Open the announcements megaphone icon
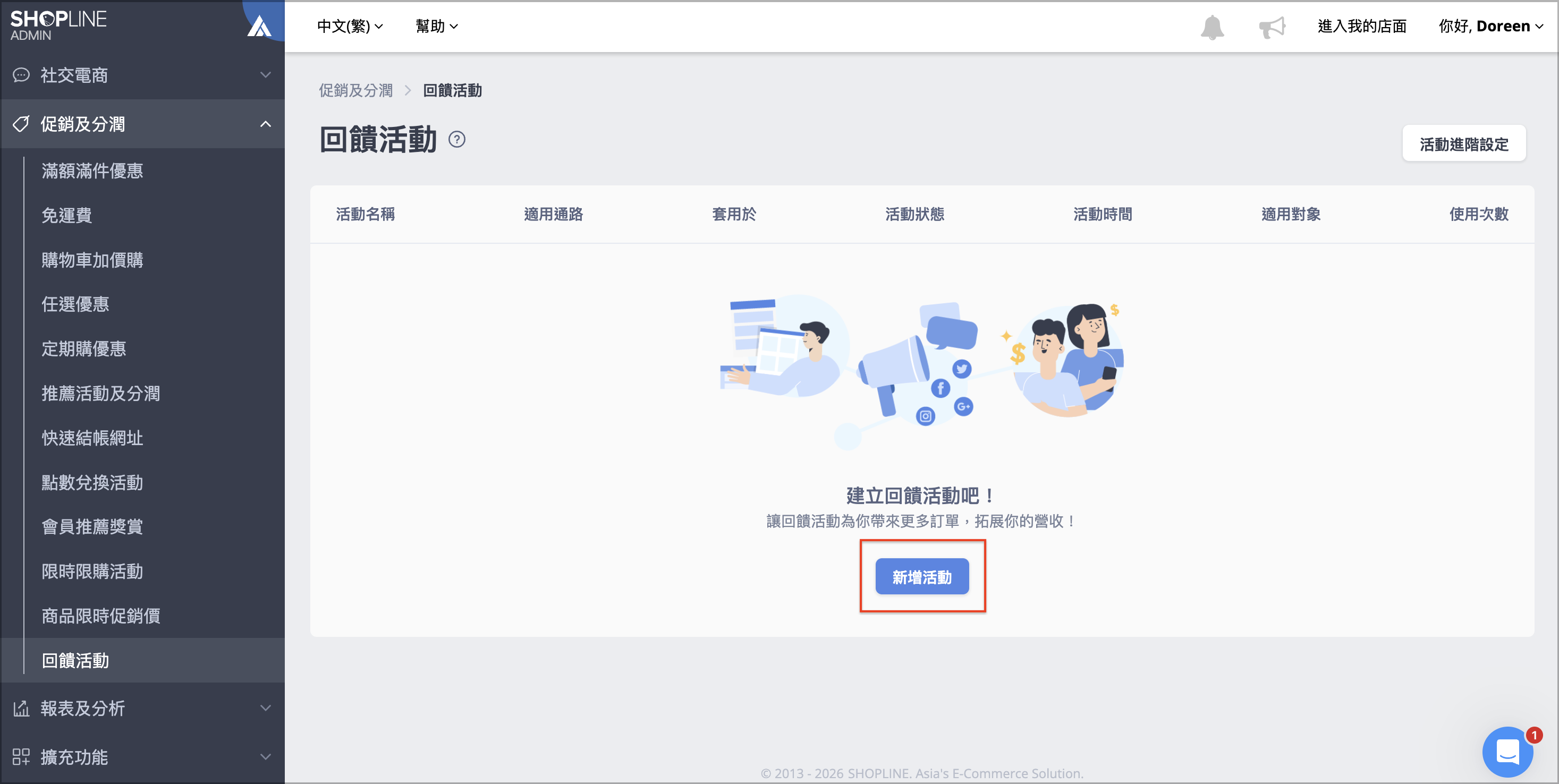Screen dimensions: 1559x784 (x=1272, y=27)
